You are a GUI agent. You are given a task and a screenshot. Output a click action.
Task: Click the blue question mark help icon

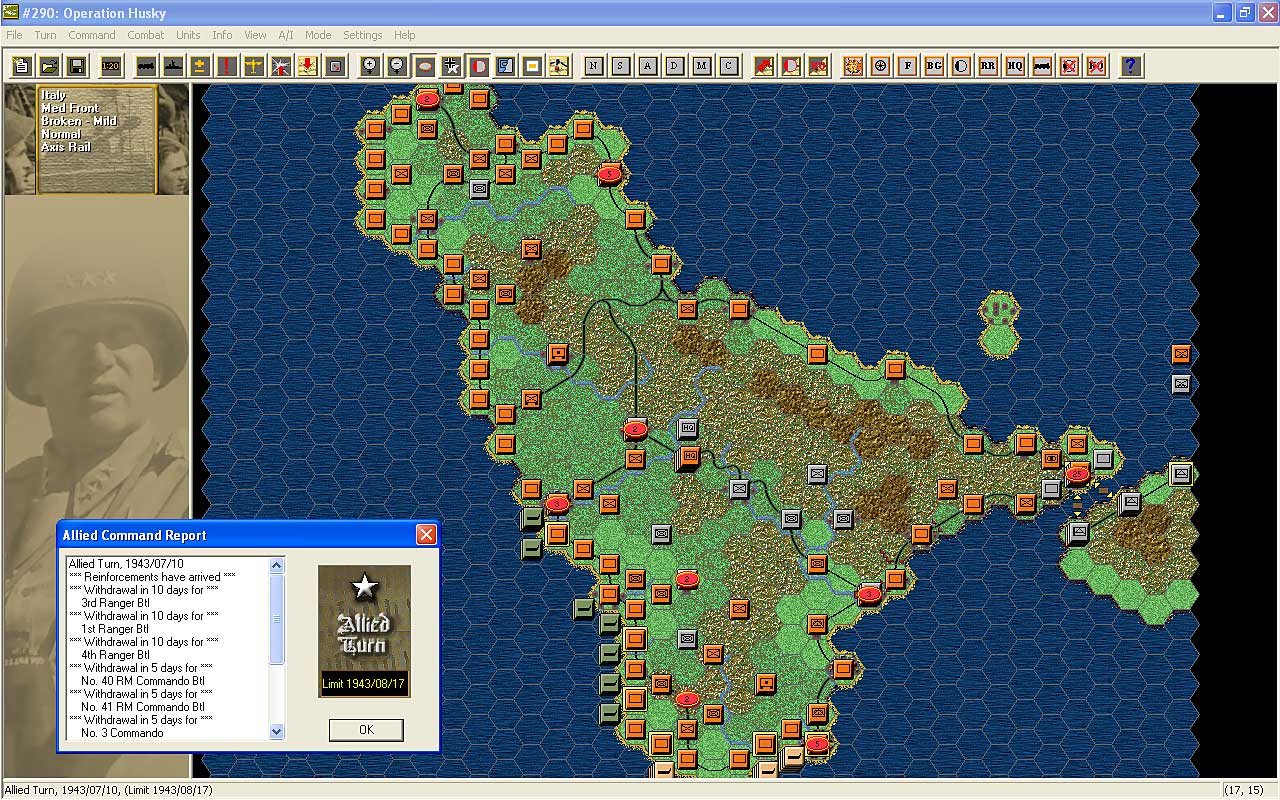(1130, 66)
